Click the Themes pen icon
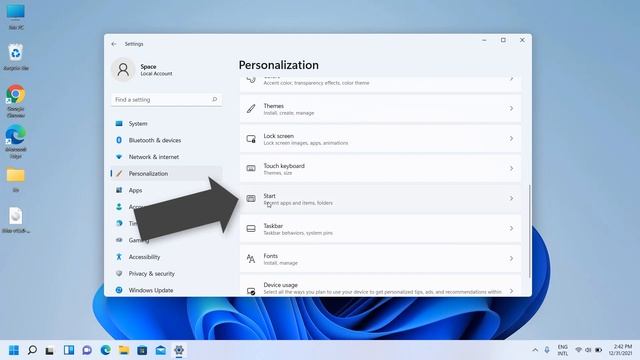The image size is (640, 360). 251,109
